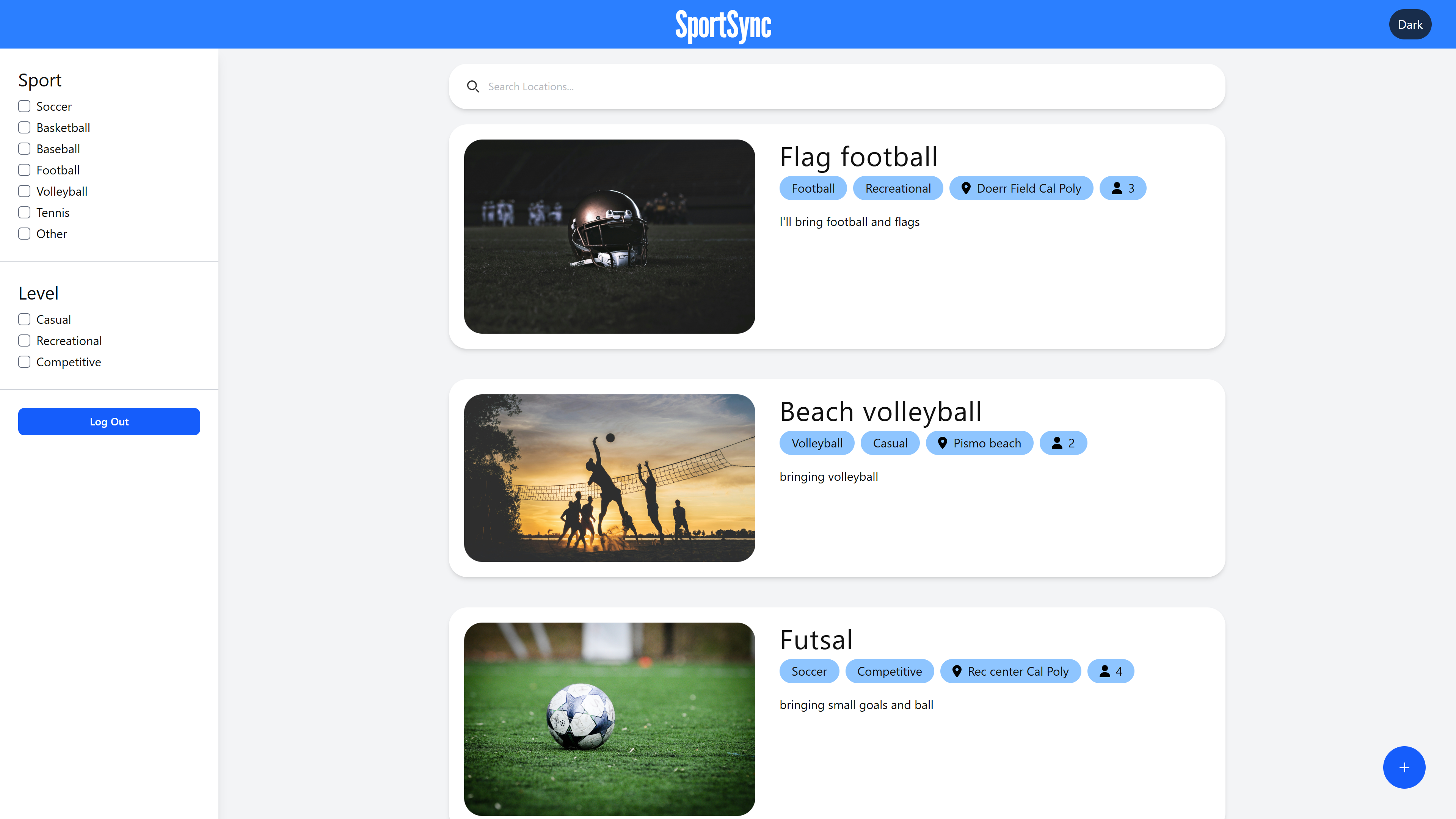This screenshot has height=819, width=1456.
Task: Click person icon on Beach volleyball card
Action: pyautogui.click(x=1057, y=443)
